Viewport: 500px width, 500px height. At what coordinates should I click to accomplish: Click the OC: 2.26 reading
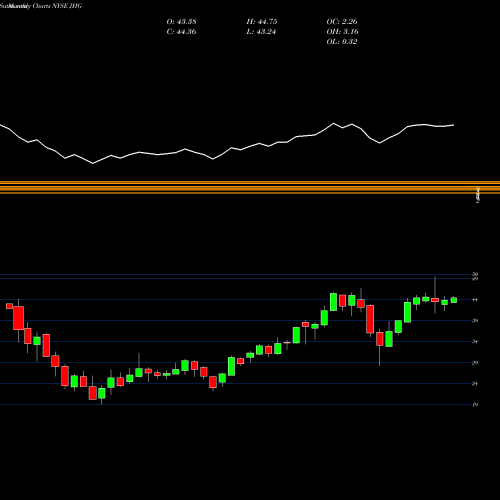(342, 22)
